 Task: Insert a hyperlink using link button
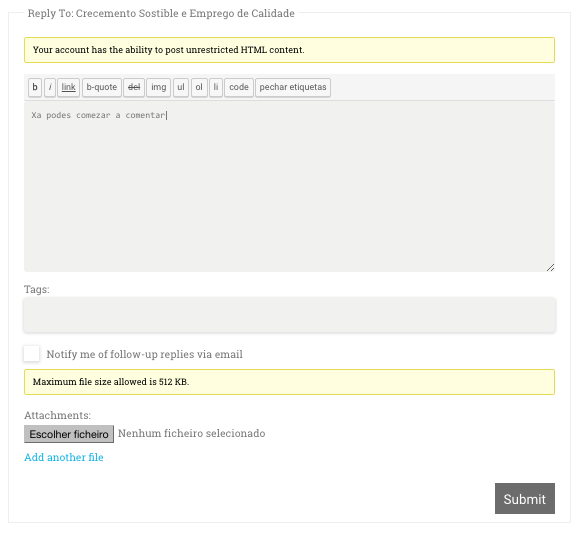68,88
